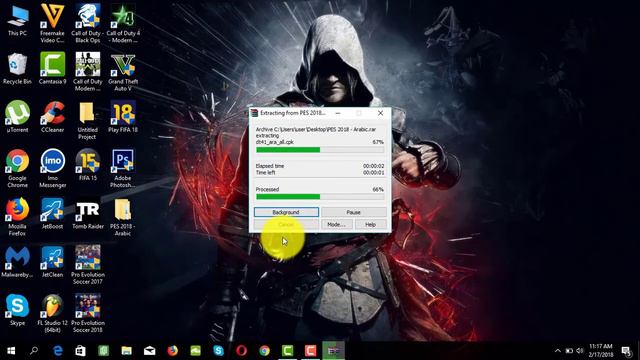Select the Camtasia 9 desktop shortcut

coord(52,69)
